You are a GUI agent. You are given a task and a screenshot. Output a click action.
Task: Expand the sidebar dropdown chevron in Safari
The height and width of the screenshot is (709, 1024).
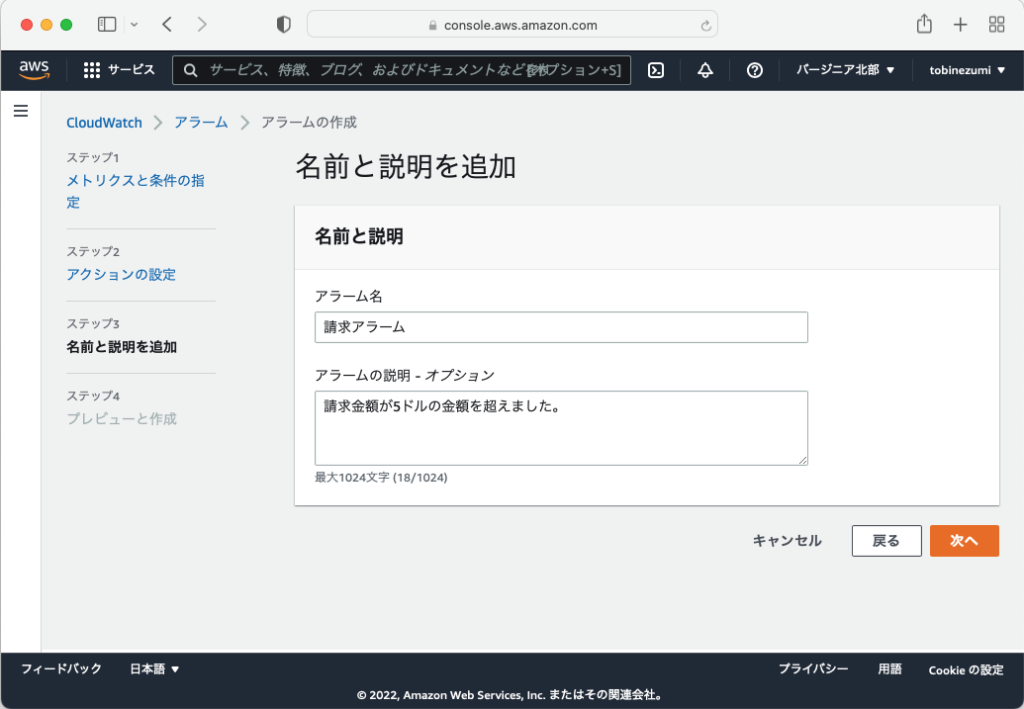coord(134,25)
